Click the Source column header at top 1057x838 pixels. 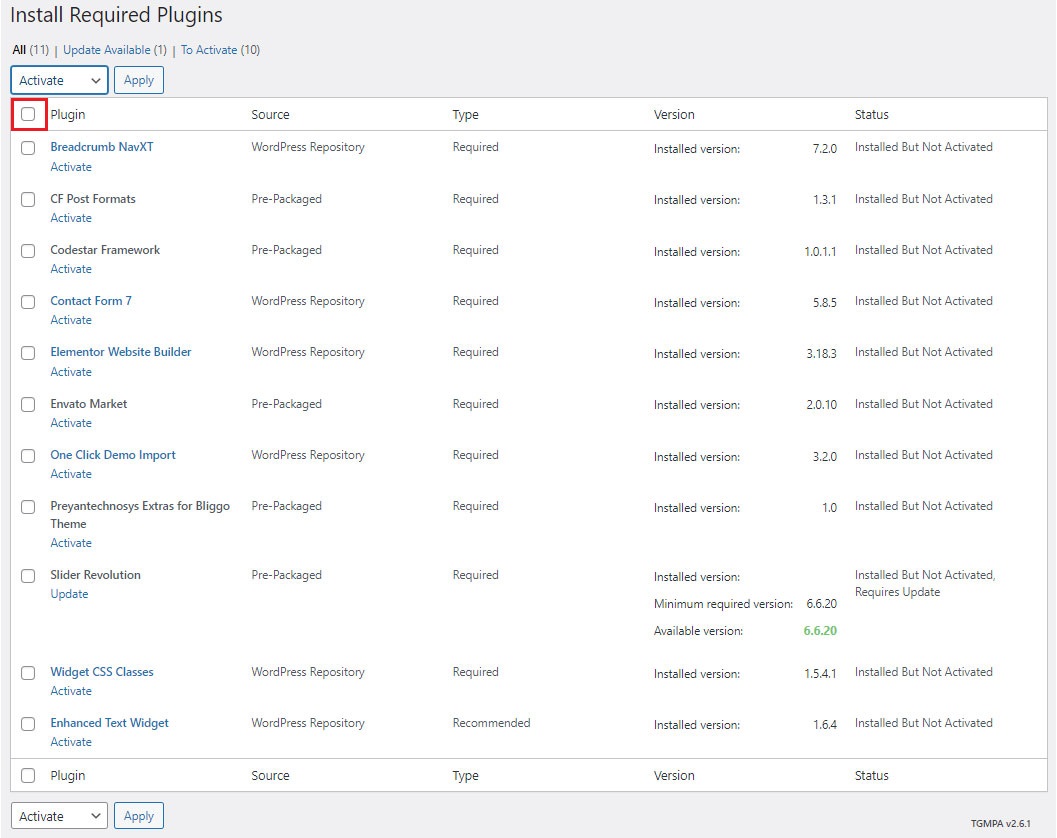click(x=270, y=115)
